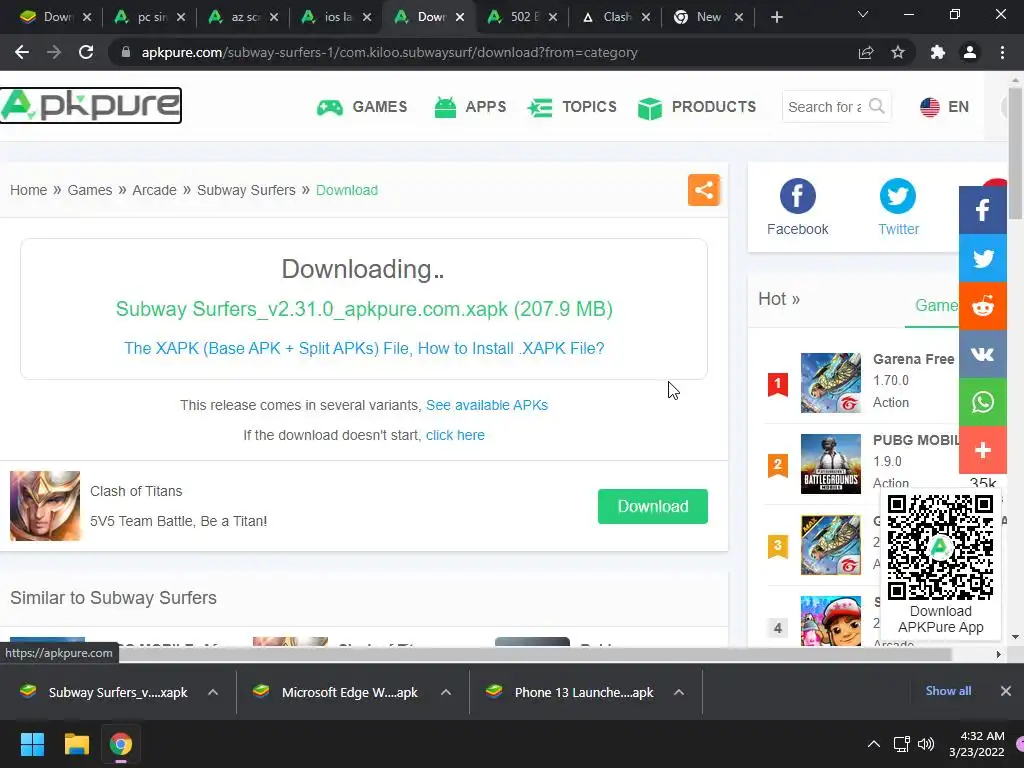Click Show all downloads
Viewport: 1024px width, 768px height.
click(x=948, y=690)
